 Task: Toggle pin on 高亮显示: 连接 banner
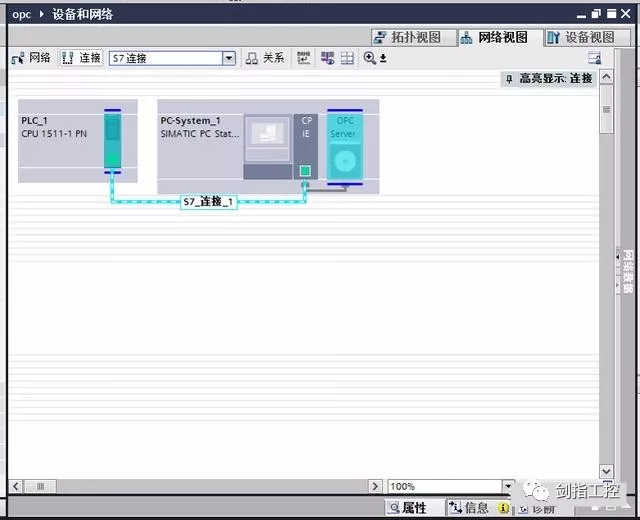(x=509, y=78)
